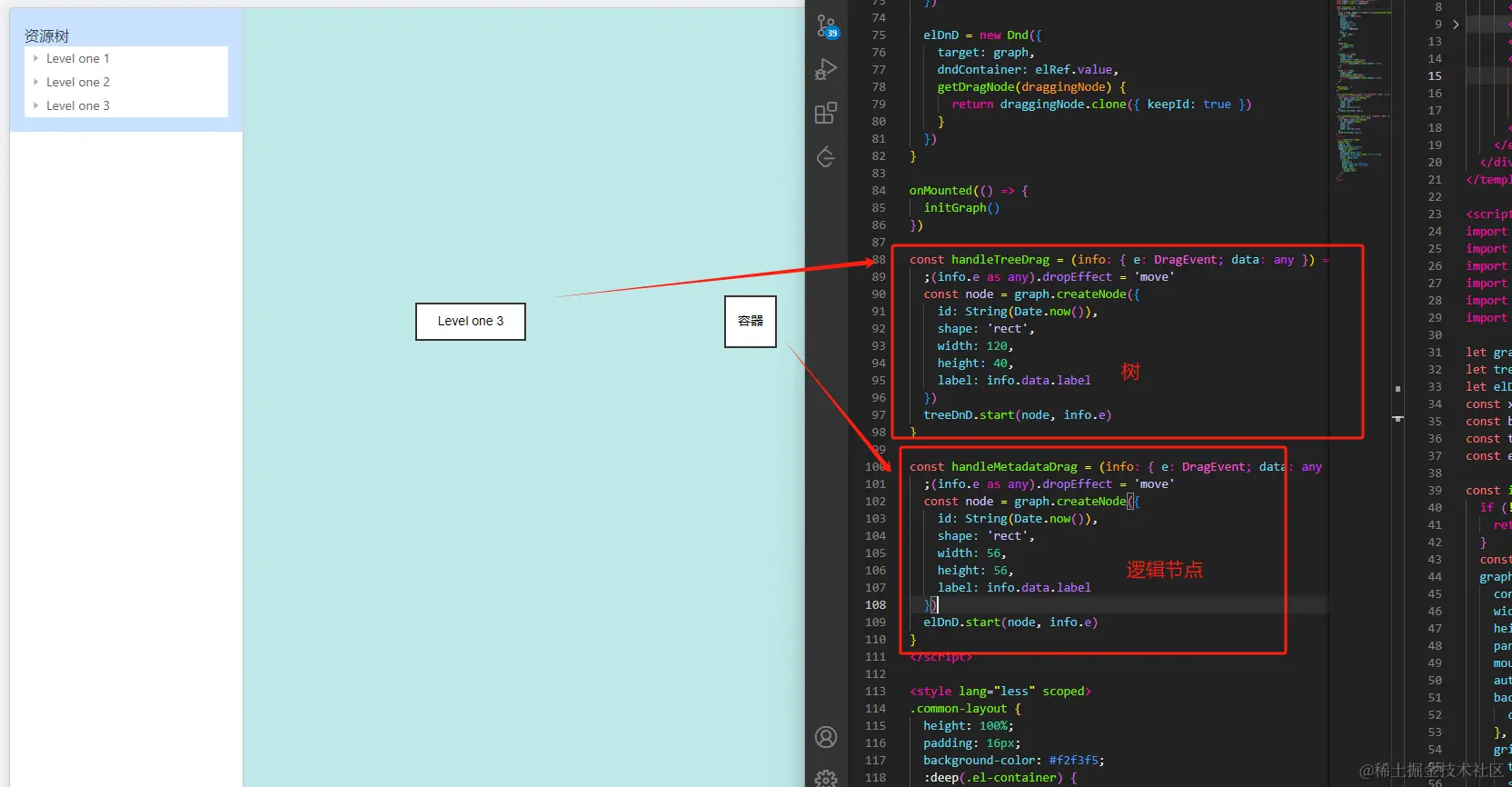The image size is (1512, 787).
Task: Open the Manage gear icon
Action: 826,778
